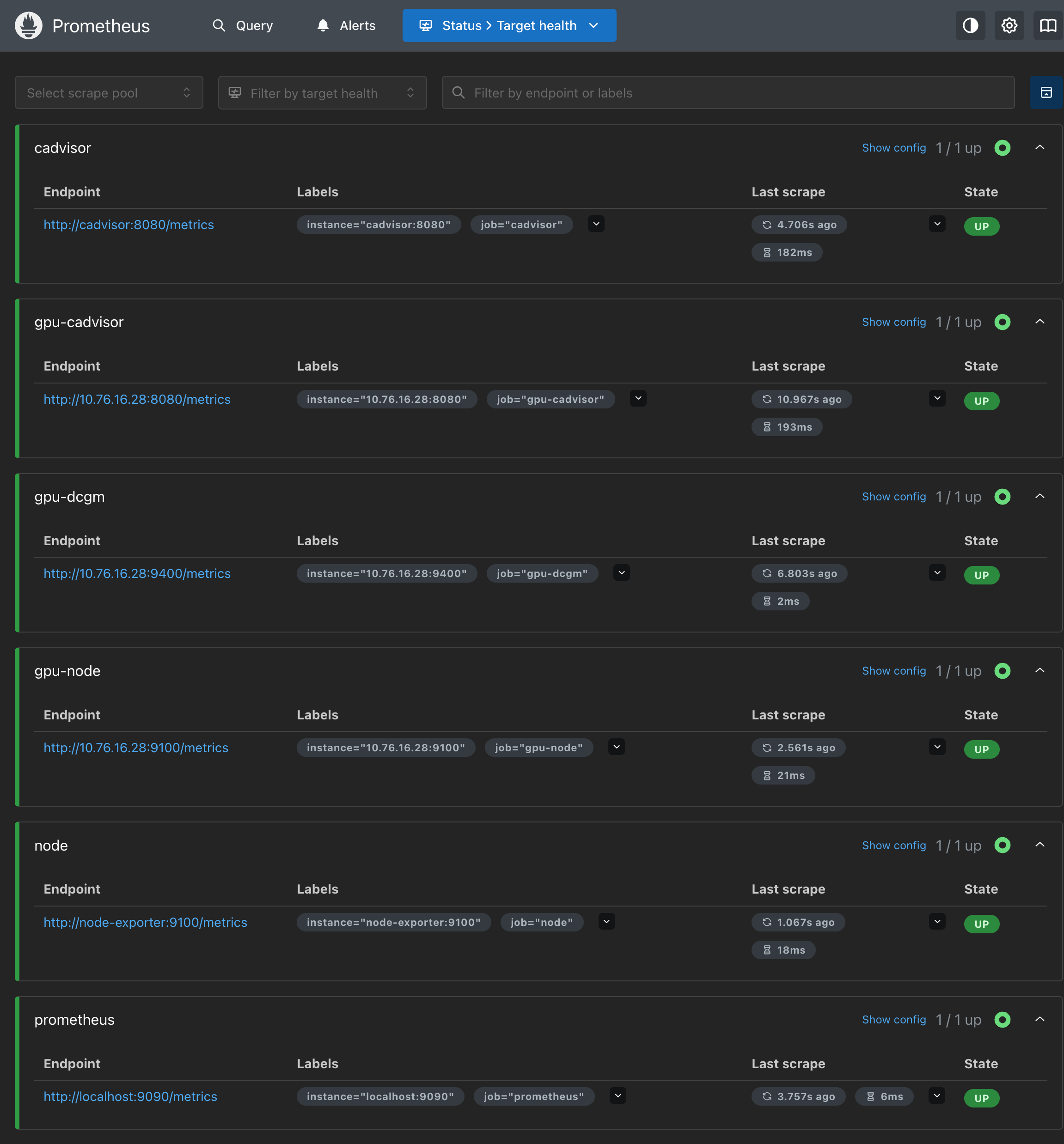Collapse the gpu-dcgm pool panel

click(1040, 496)
